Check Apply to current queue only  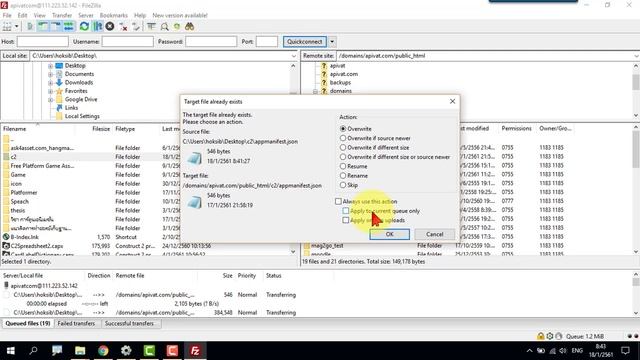click(346, 211)
